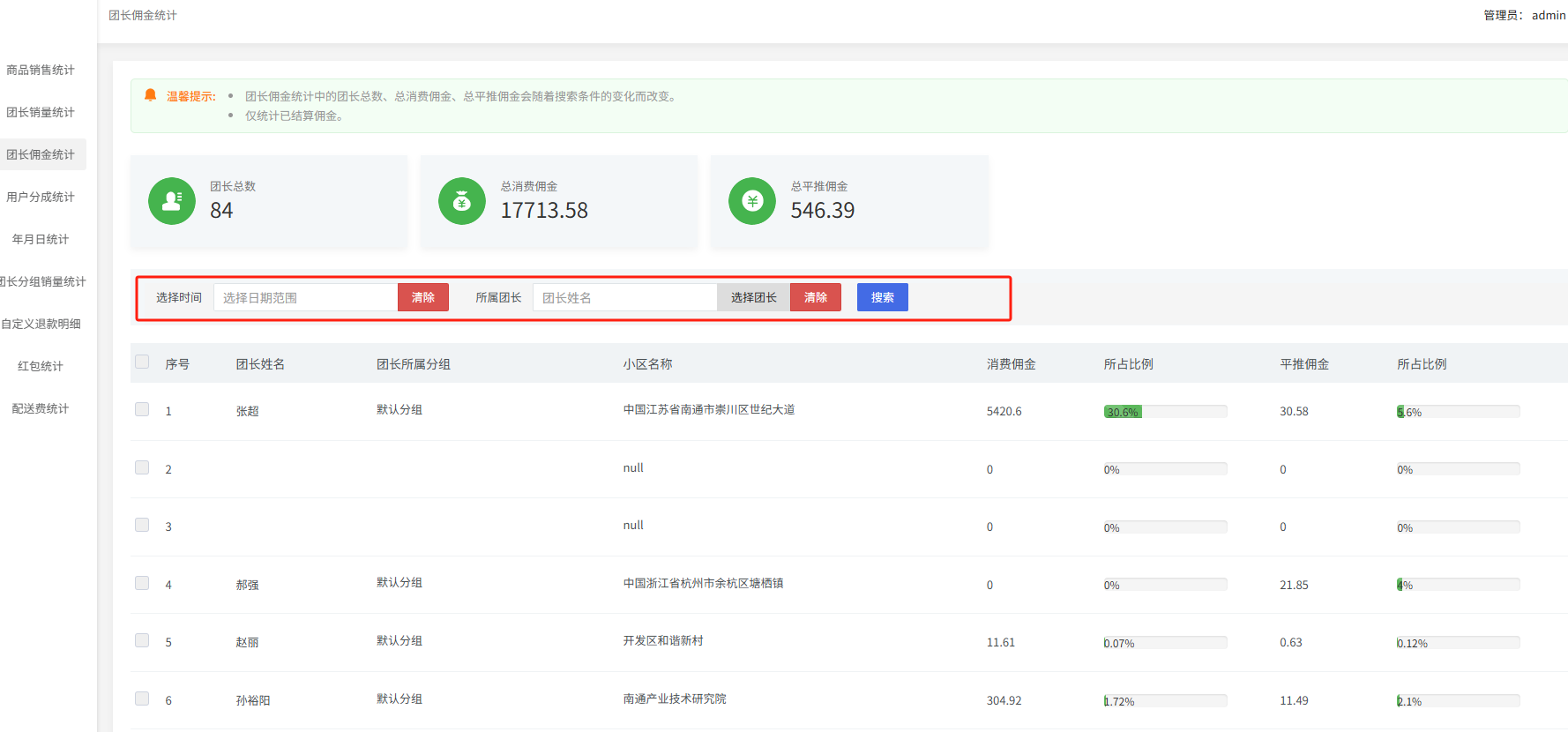This screenshot has width=1568, height=732.
Task: Tick the checkbox for row 6 孙裕阳
Action: pos(142,698)
